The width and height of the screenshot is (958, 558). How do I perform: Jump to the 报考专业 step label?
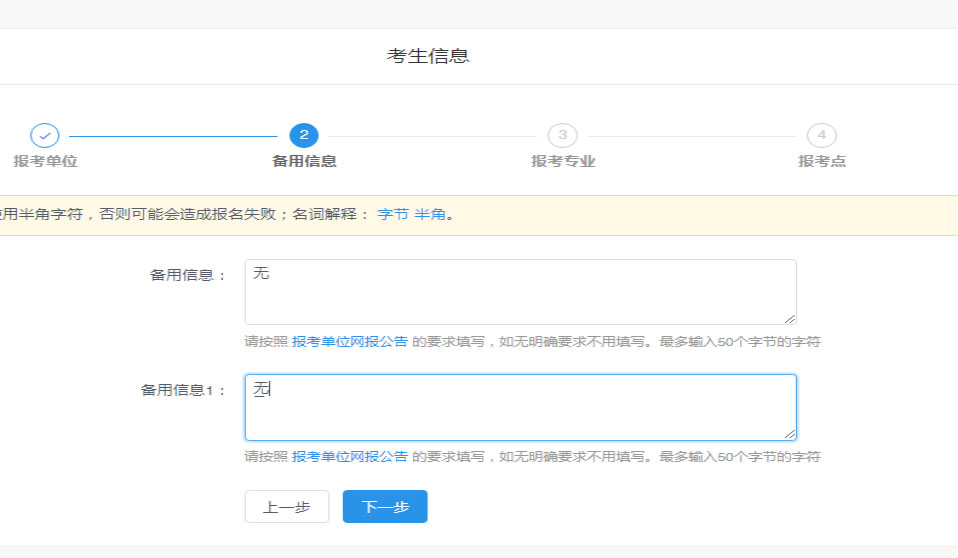pyautogui.click(x=563, y=161)
